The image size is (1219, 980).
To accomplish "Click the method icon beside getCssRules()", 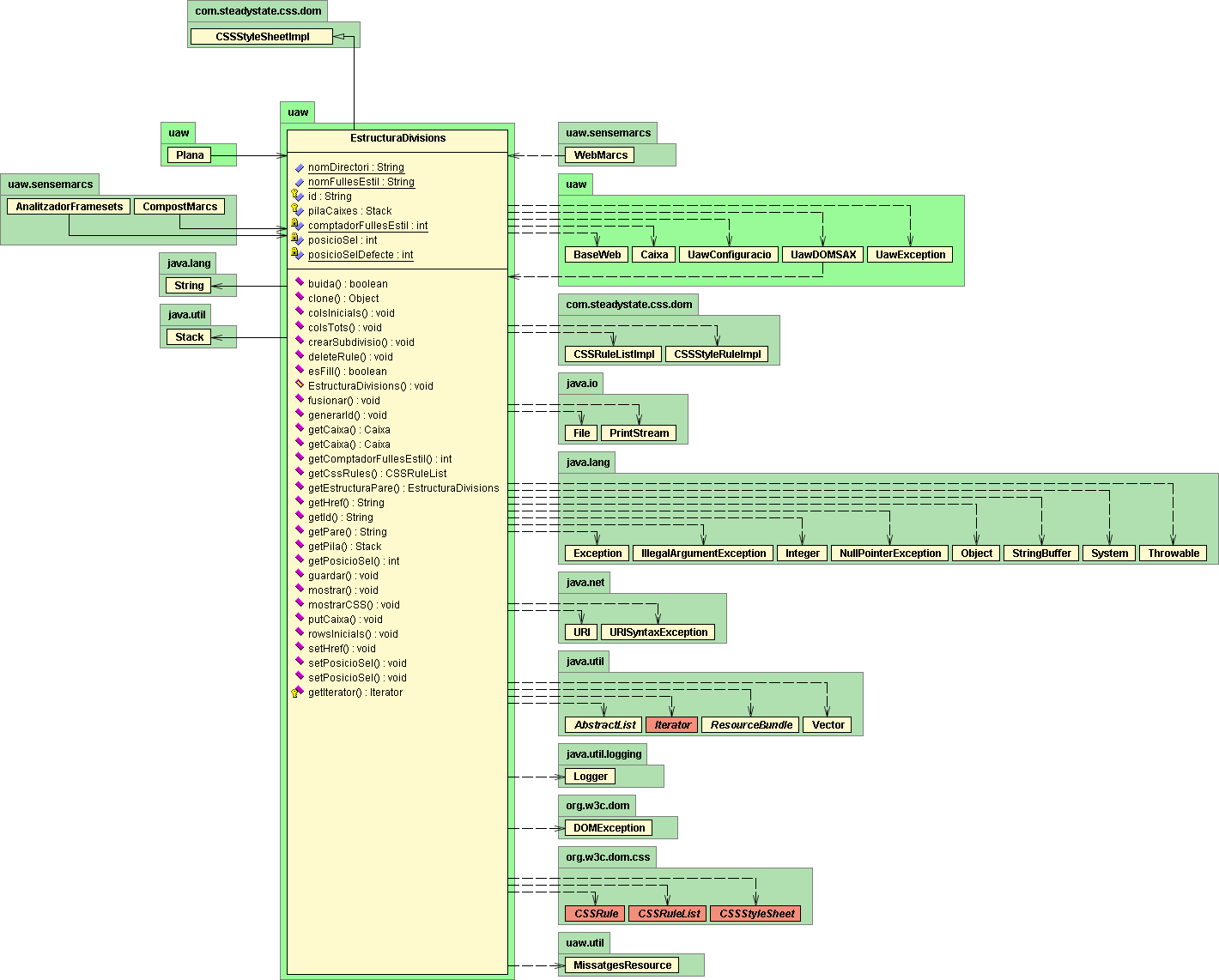I will [x=299, y=473].
